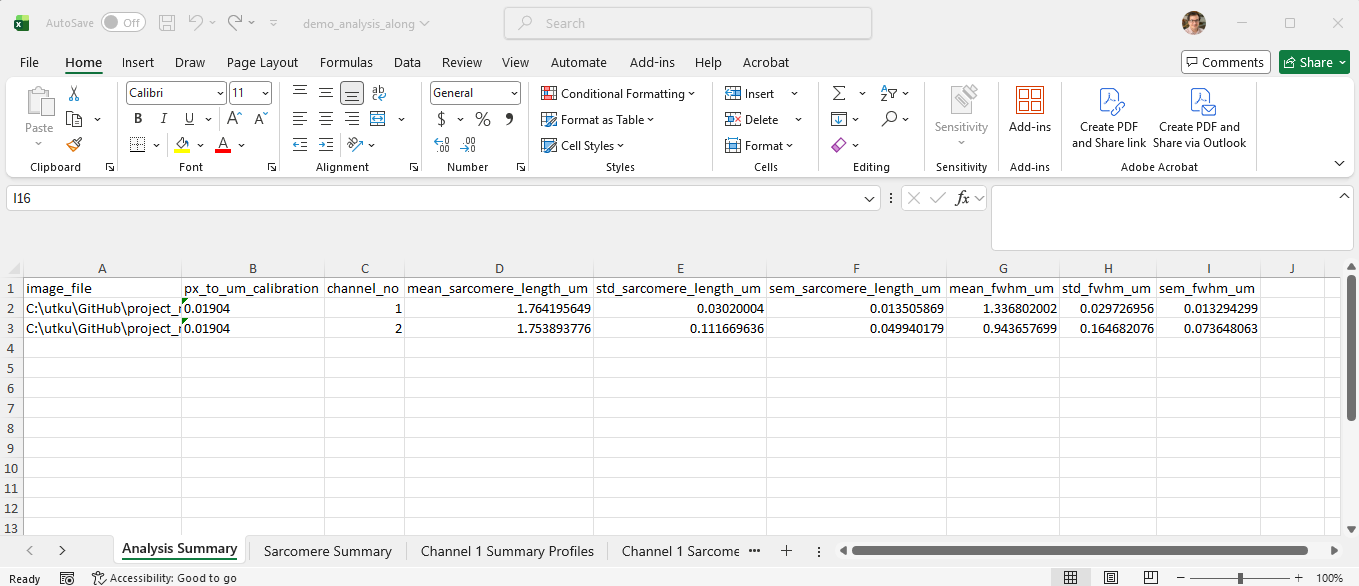Click Create PDF and Share via Outlook
This screenshot has height=586, width=1359.
tap(1199, 118)
